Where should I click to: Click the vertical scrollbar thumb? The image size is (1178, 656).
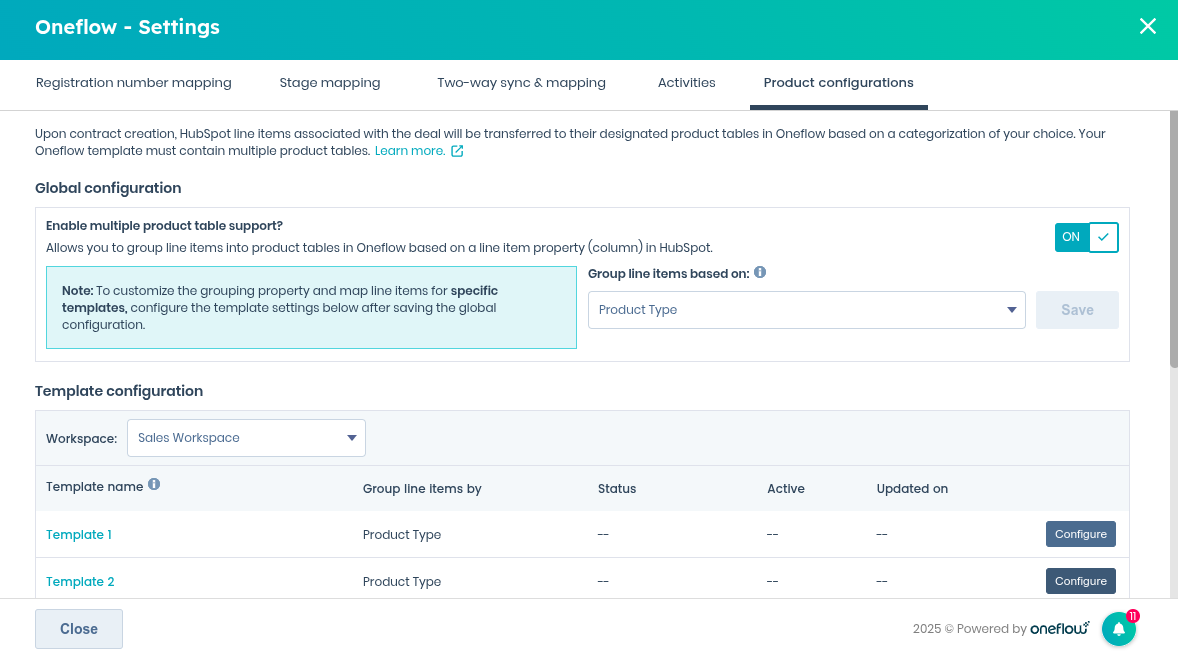coord(1173,239)
